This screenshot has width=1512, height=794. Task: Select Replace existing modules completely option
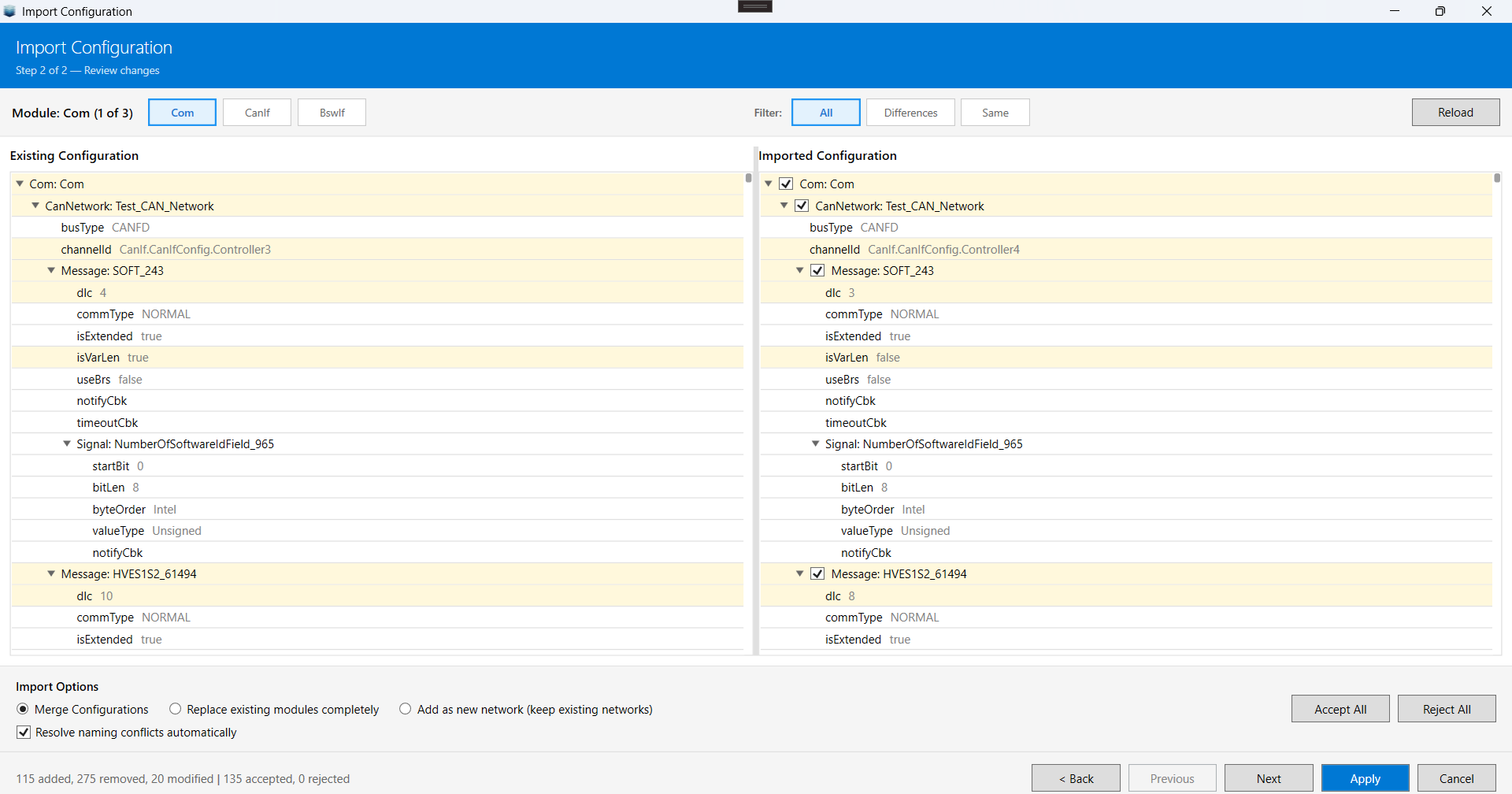click(x=176, y=709)
